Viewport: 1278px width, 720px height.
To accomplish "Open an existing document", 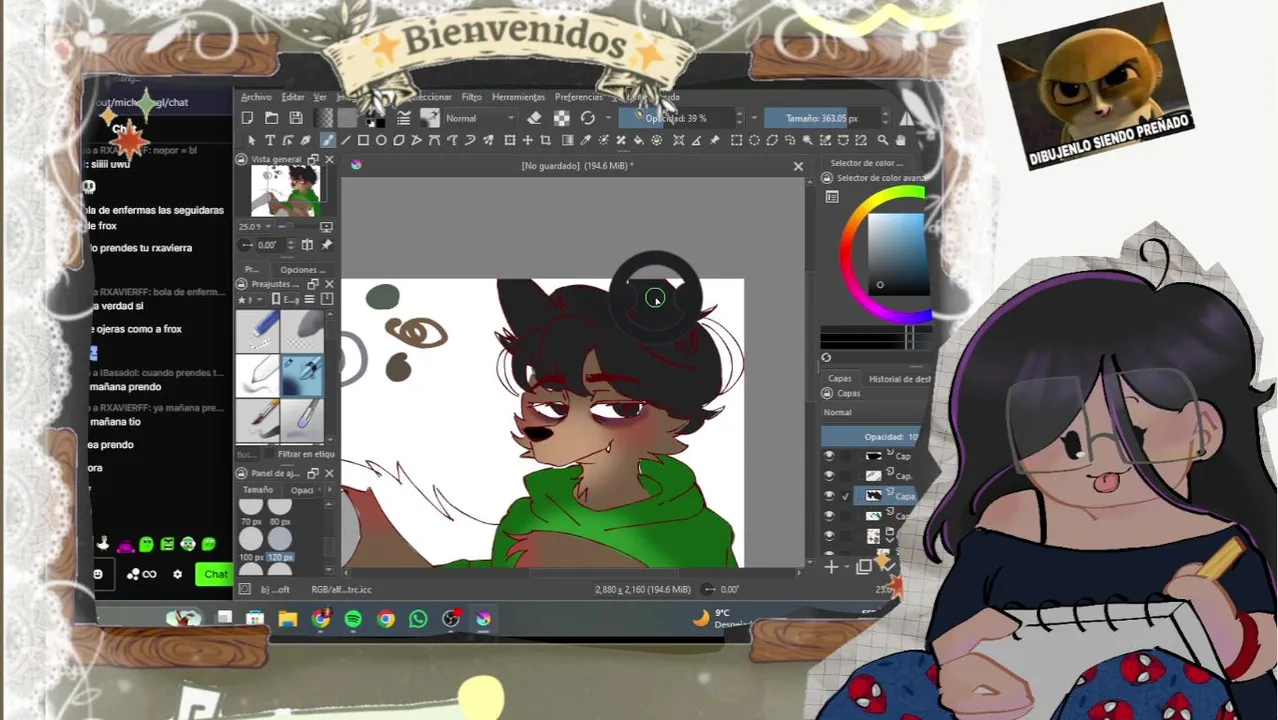I will tap(271, 118).
